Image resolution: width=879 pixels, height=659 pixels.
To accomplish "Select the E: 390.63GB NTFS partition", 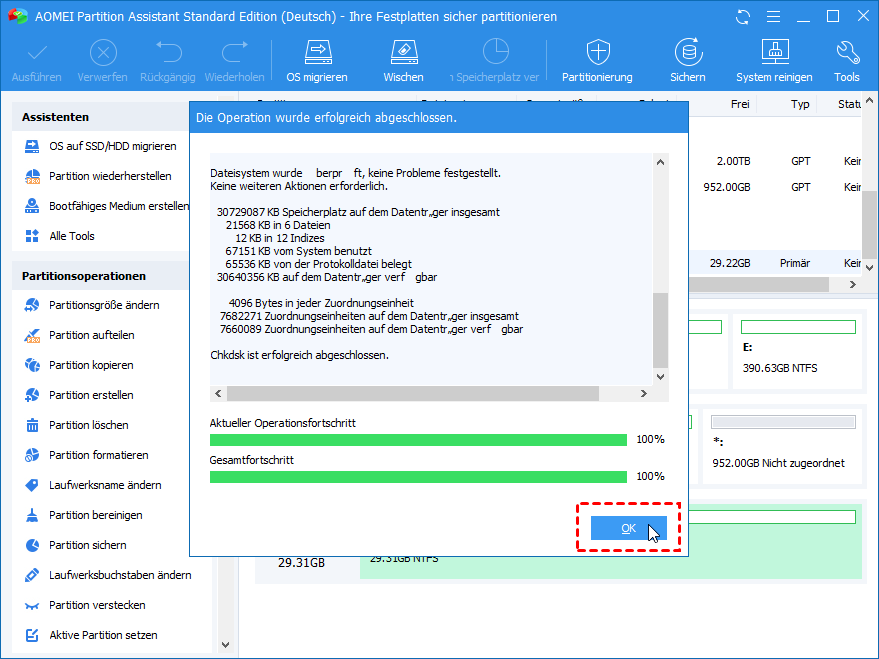I will [x=797, y=353].
